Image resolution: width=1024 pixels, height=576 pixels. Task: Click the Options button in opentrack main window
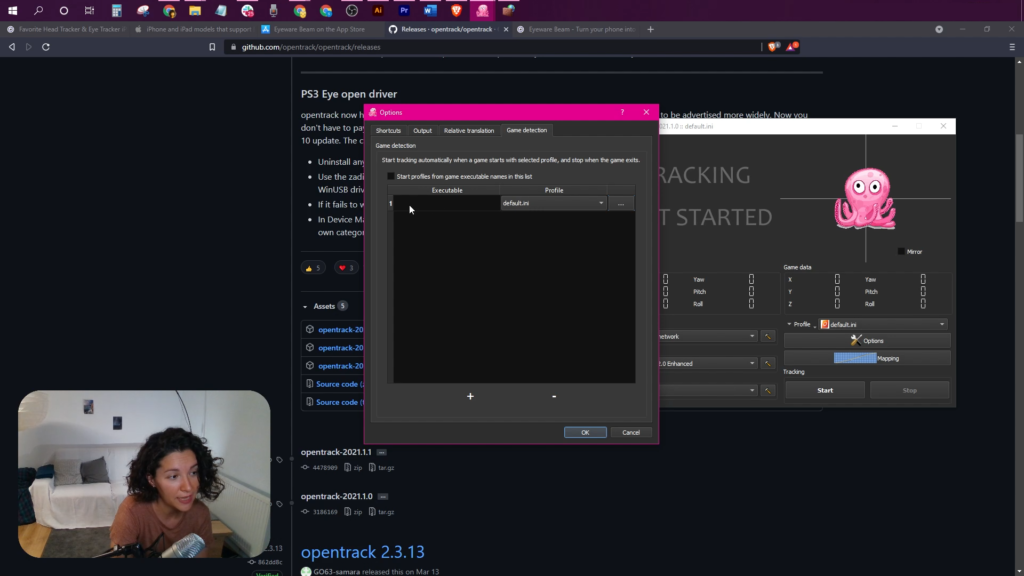click(x=867, y=340)
